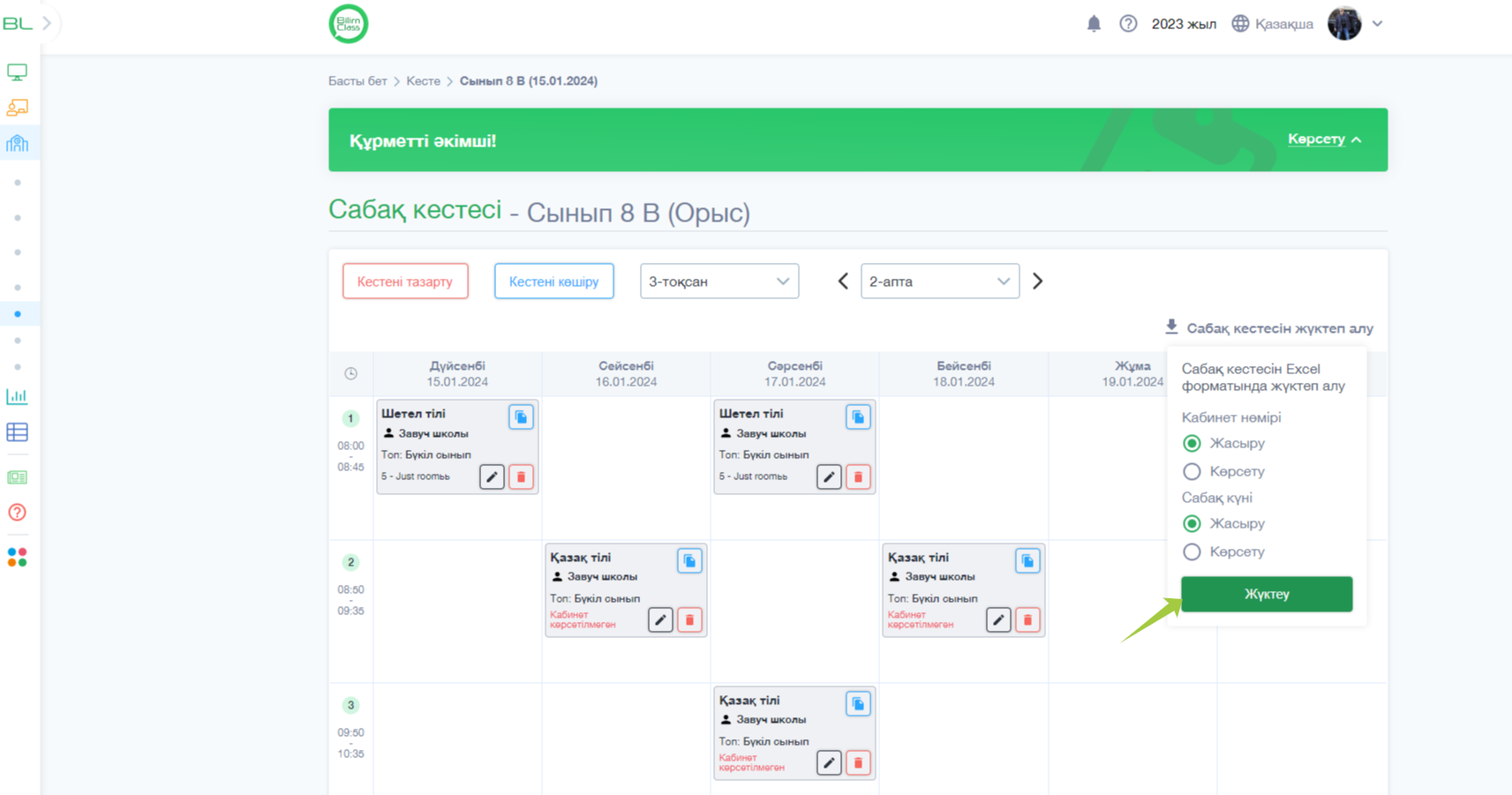Click the Бейсенбі 18.01.2024 column header
1512x795 pixels.
964,374
